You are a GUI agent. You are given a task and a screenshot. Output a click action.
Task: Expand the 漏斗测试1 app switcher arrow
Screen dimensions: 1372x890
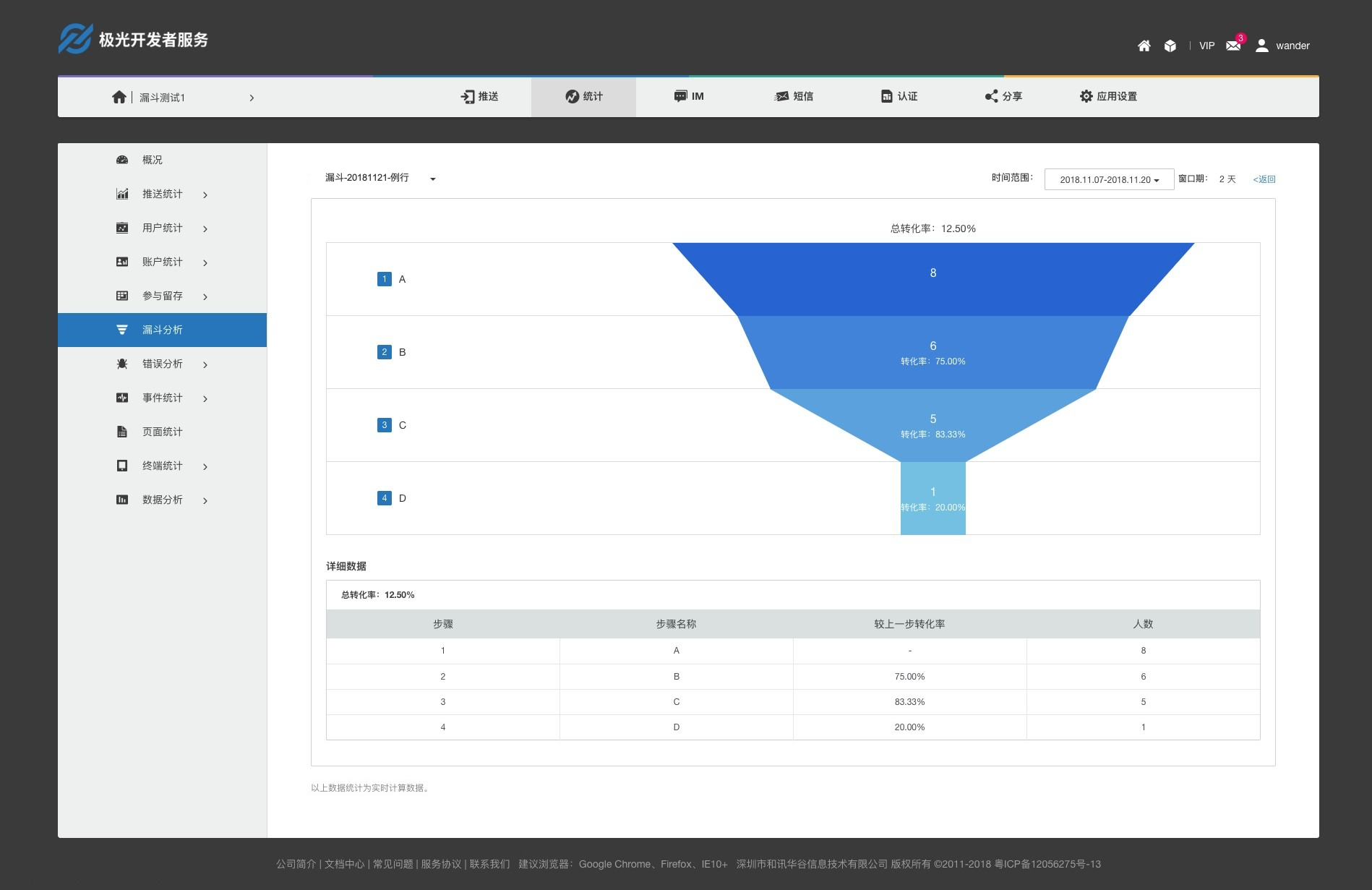tap(252, 98)
